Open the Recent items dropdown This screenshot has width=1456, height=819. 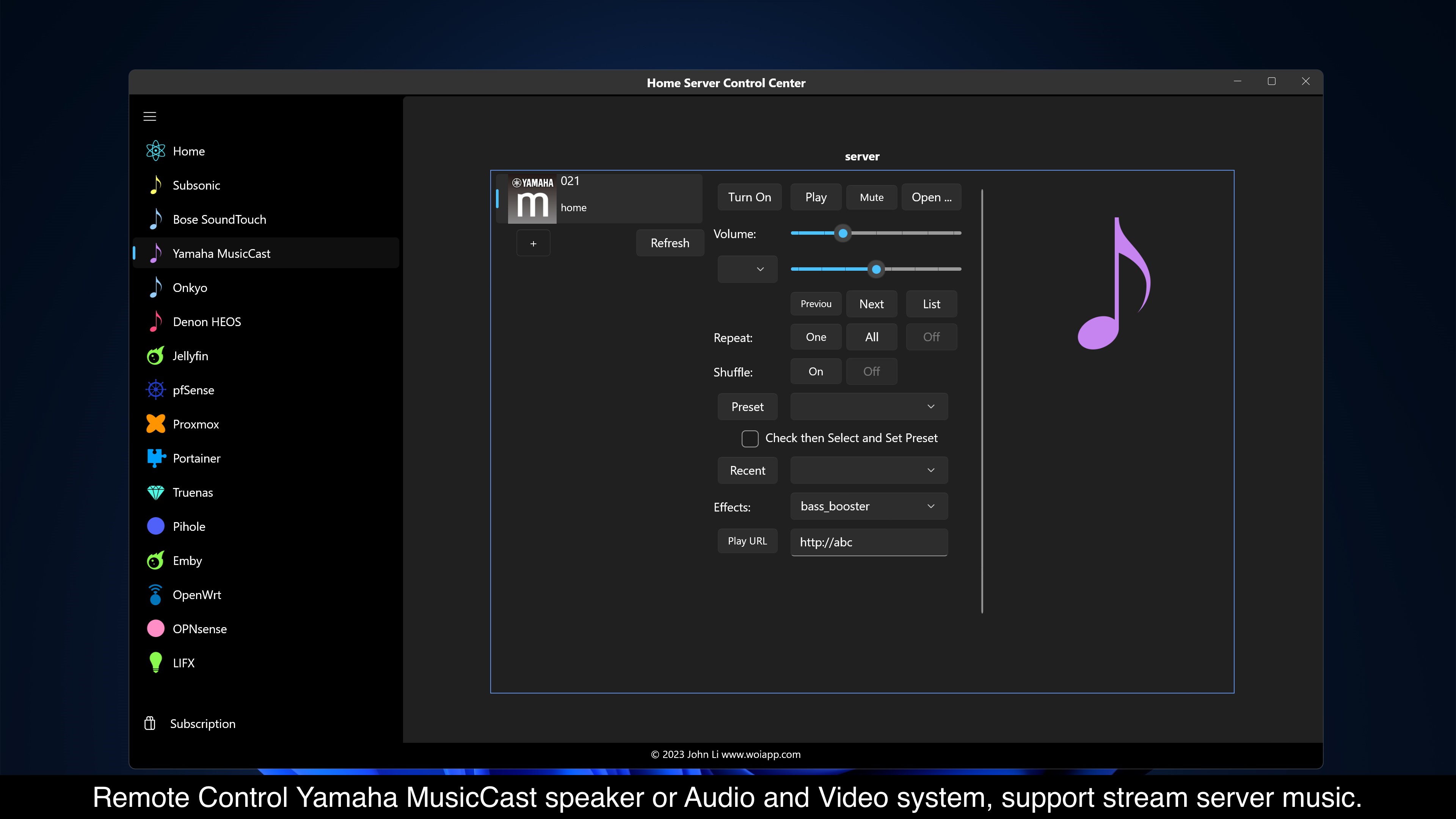click(869, 470)
